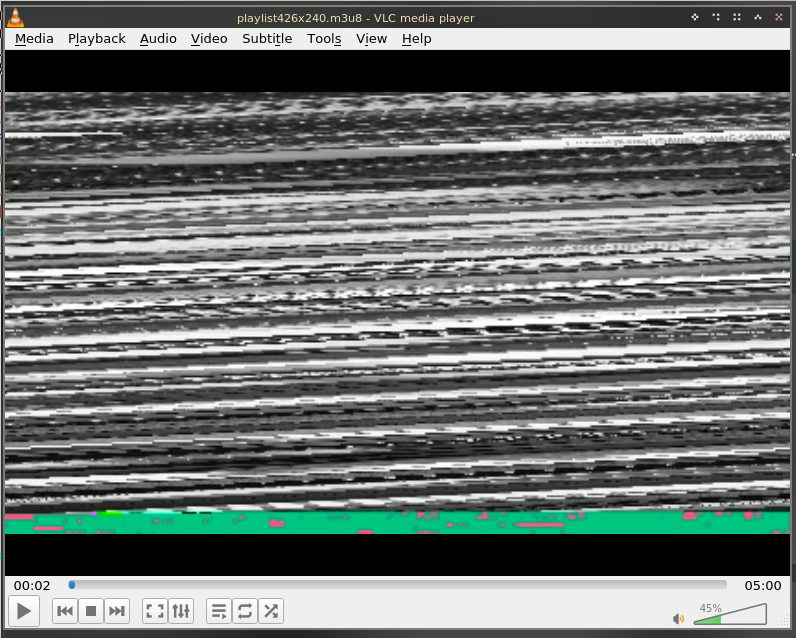Open the Subtitle menu
The width and height of the screenshot is (796, 638).
267,39
